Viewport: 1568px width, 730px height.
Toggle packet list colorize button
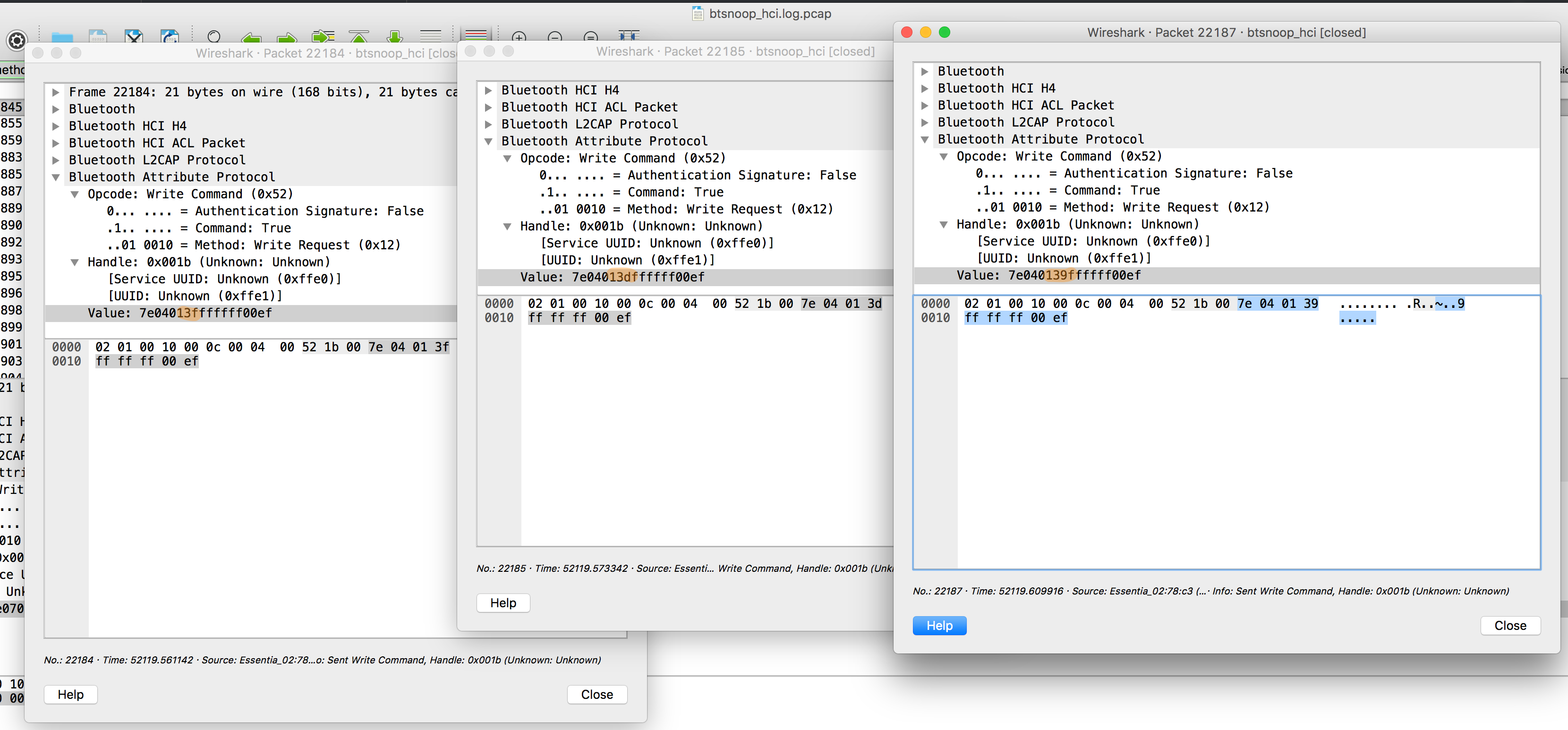coord(476,36)
